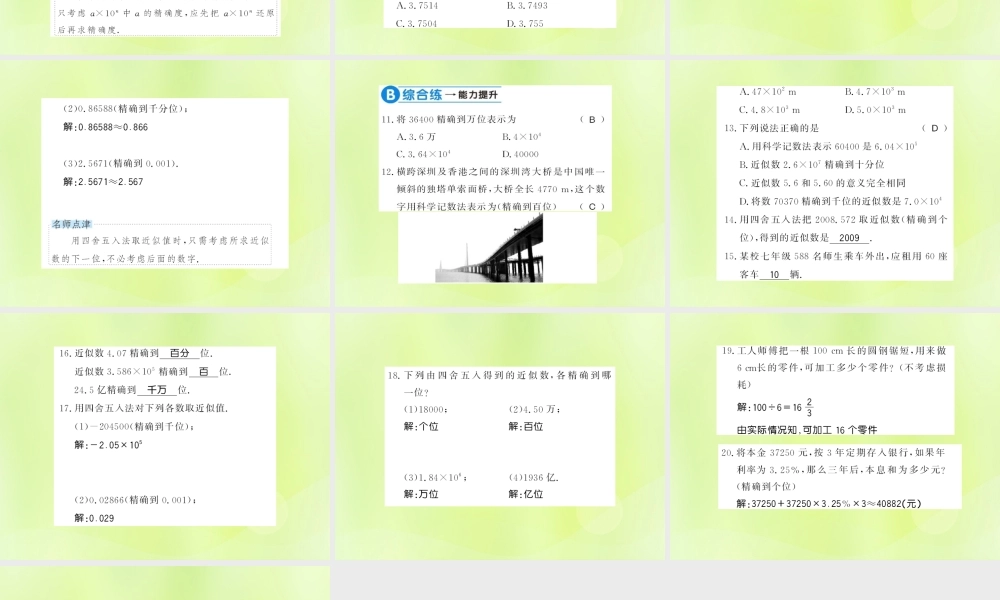
Task: Select the slide thumbnail with questions 19 and 20
Action: 835,436
